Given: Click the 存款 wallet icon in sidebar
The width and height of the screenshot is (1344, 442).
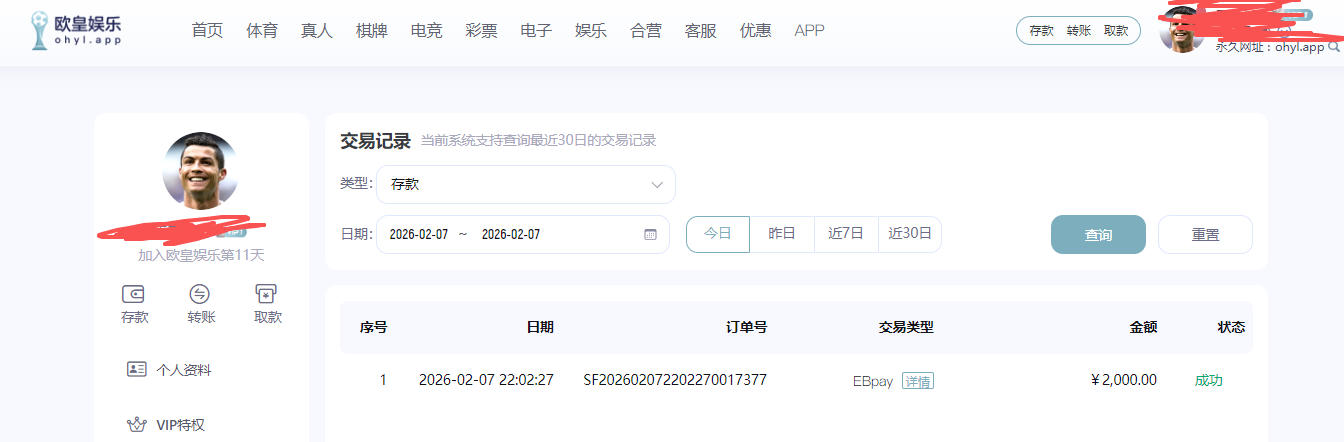Looking at the screenshot, I should (x=134, y=294).
